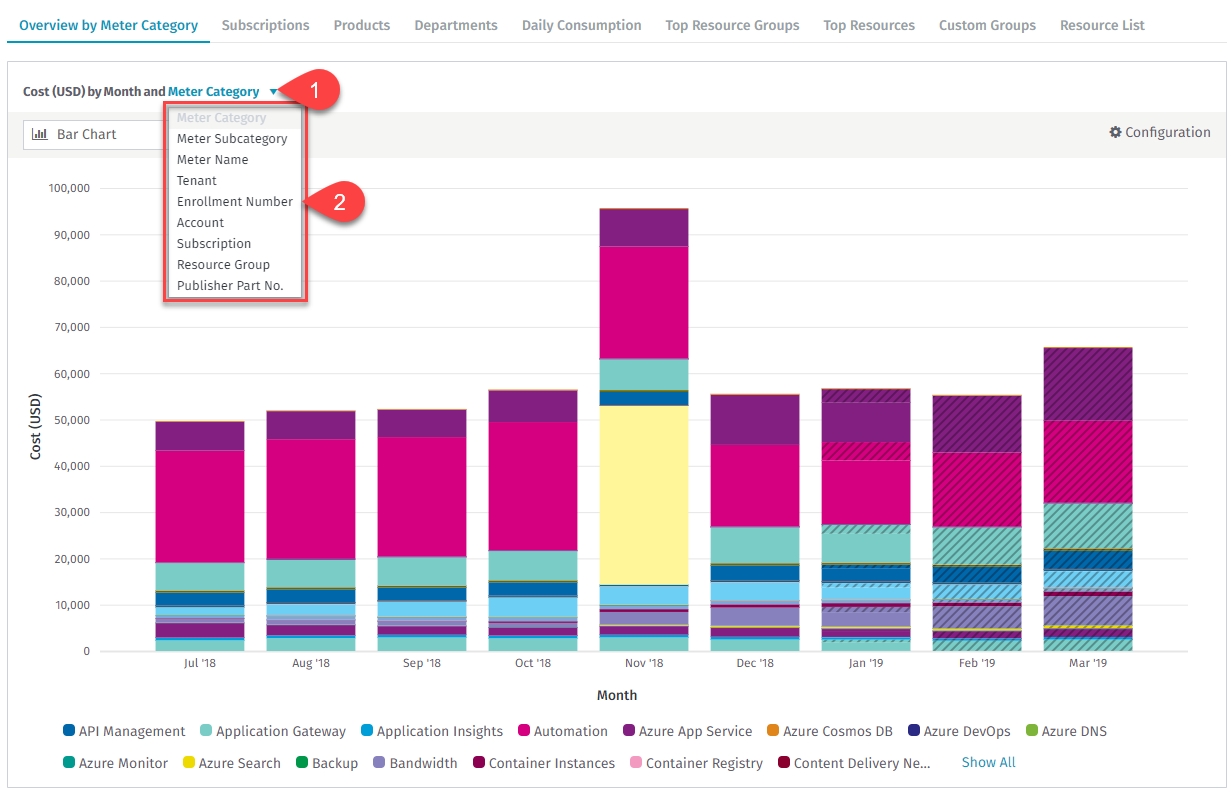Choose Meter Subcategory in the dropdown list

tap(232, 139)
